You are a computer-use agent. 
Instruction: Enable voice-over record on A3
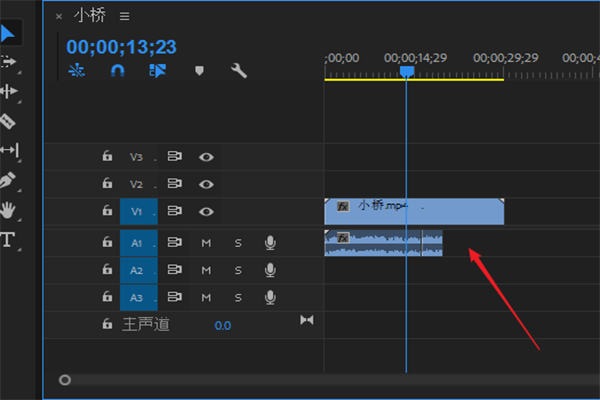coord(270,297)
